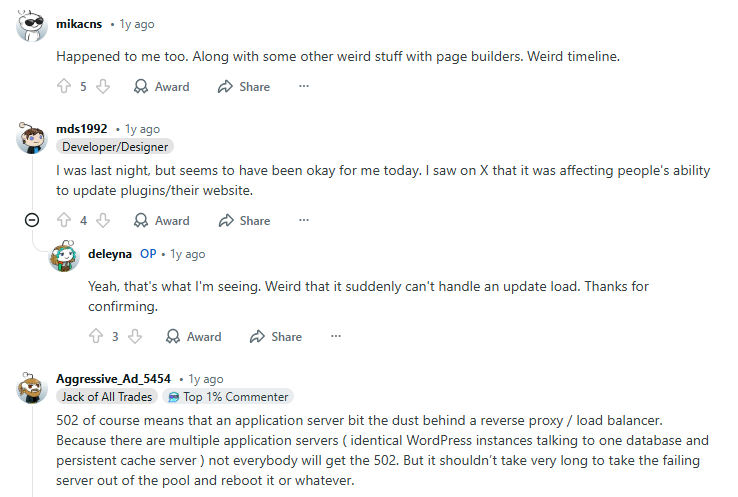Collapse the mds1992 comment thread
738x497 pixels.
click(32, 221)
